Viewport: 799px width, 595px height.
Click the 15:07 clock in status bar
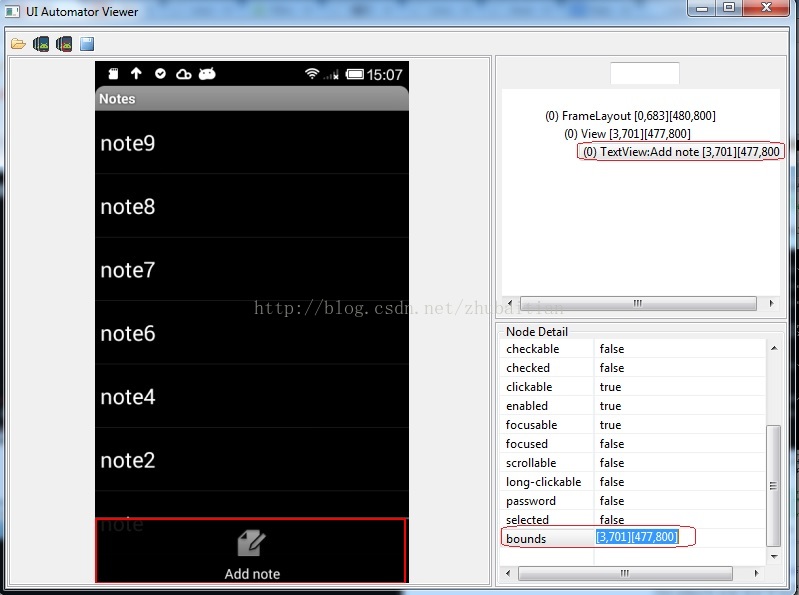point(384,75)
